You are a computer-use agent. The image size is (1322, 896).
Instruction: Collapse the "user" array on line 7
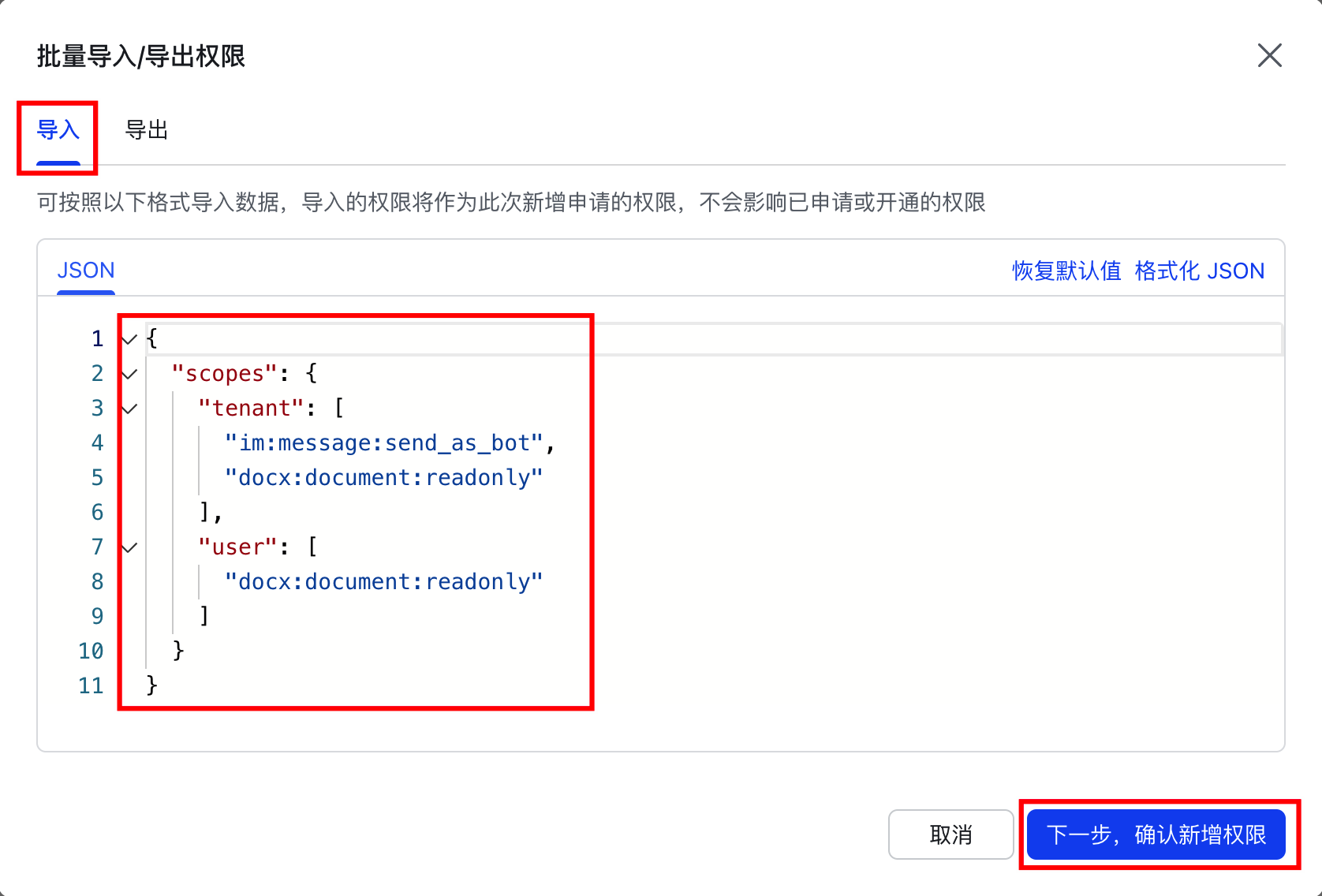(129, 547)
